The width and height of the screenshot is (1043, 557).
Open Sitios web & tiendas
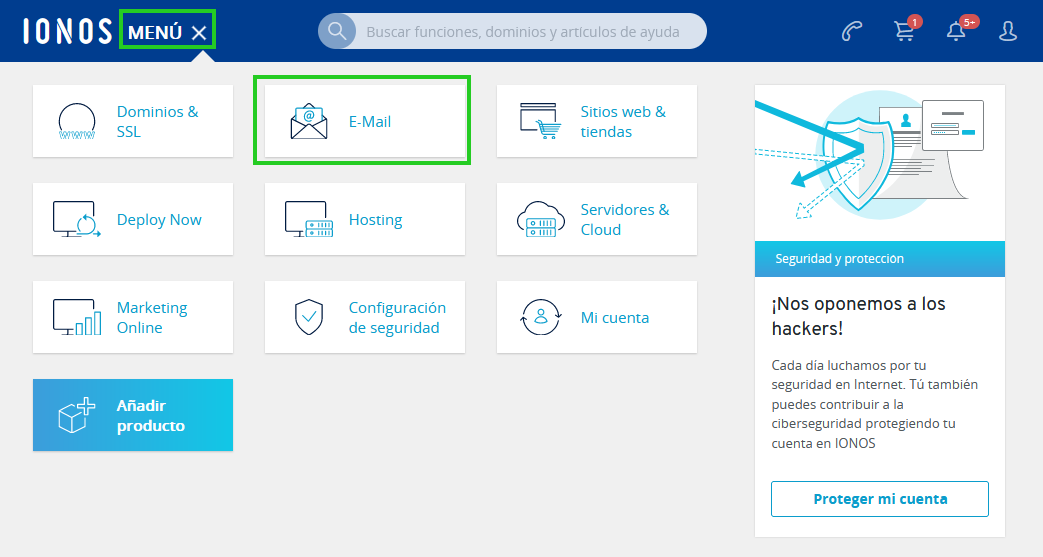[x=597, y=121]
